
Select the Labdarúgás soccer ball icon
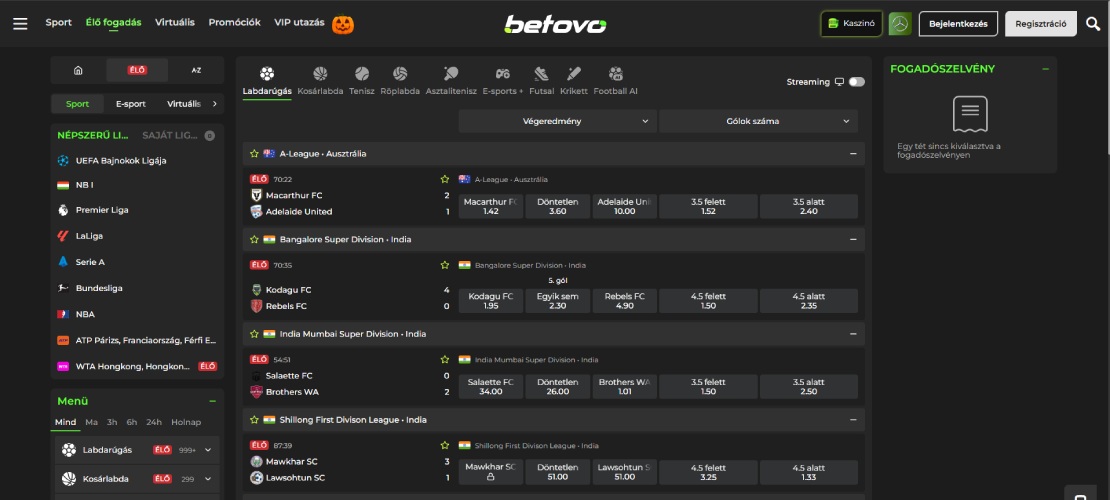coord(267,74)
